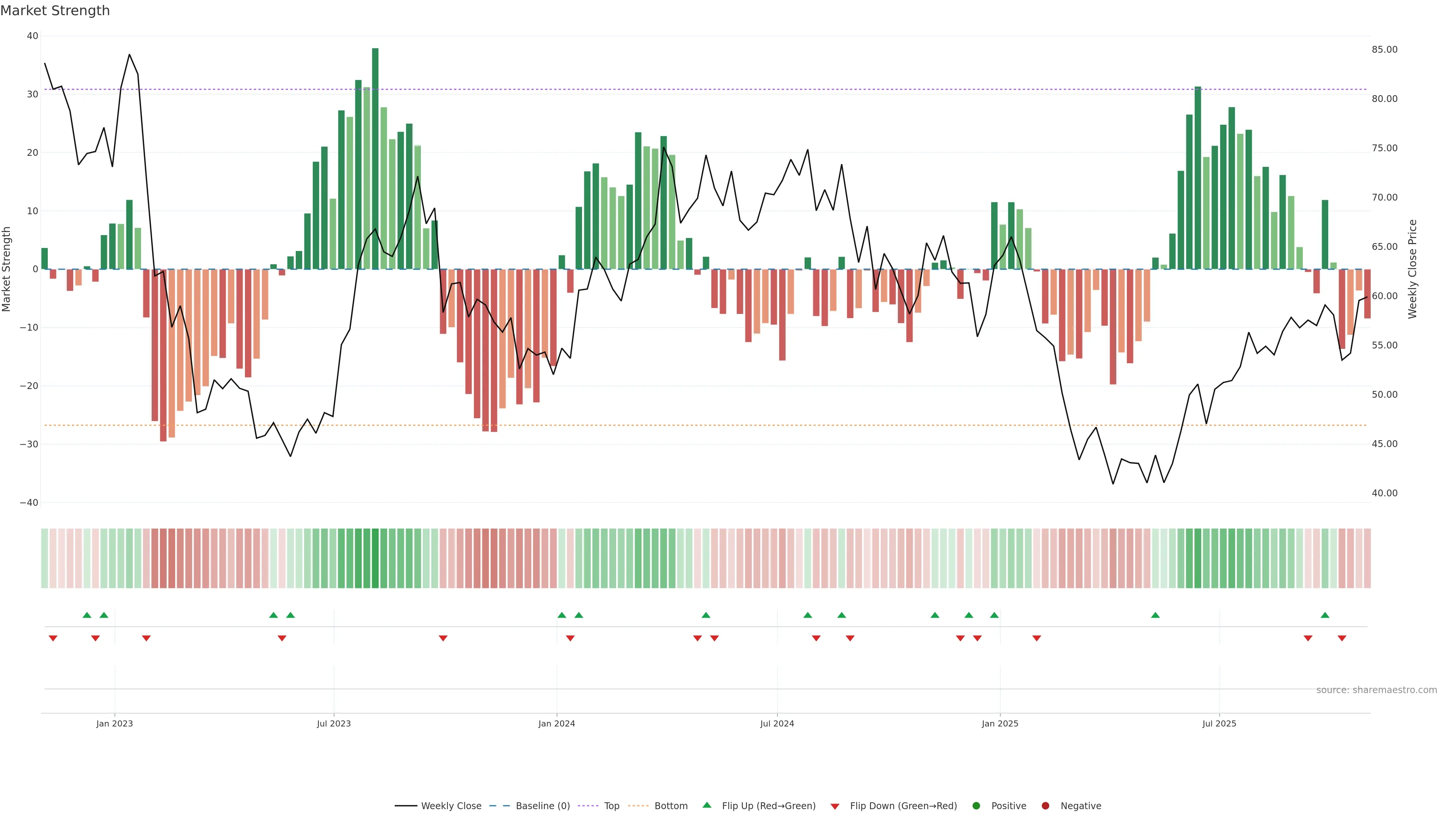Screen dimensions: 1456x819
Task: Click the Weekly Close Price axis title
Action: tap(1412, 269)
